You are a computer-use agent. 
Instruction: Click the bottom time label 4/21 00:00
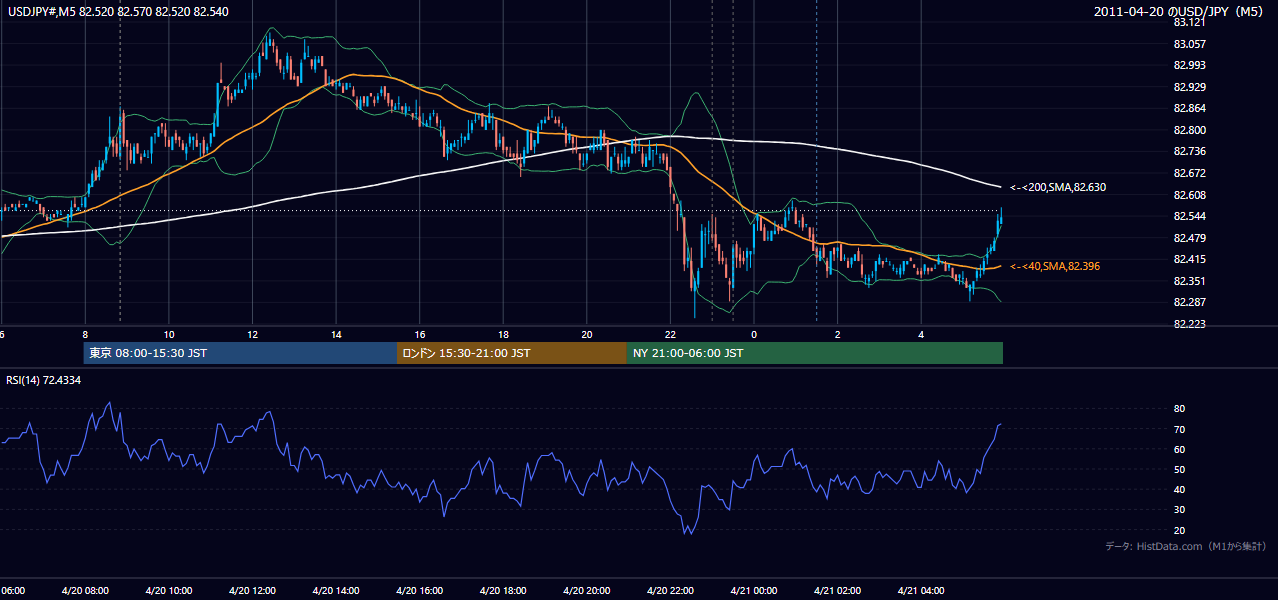point(754,591)
